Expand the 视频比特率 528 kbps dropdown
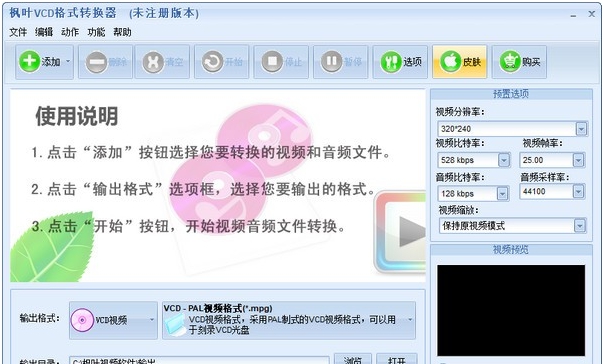This screenshot has width=604, height=364. (503, 160)
